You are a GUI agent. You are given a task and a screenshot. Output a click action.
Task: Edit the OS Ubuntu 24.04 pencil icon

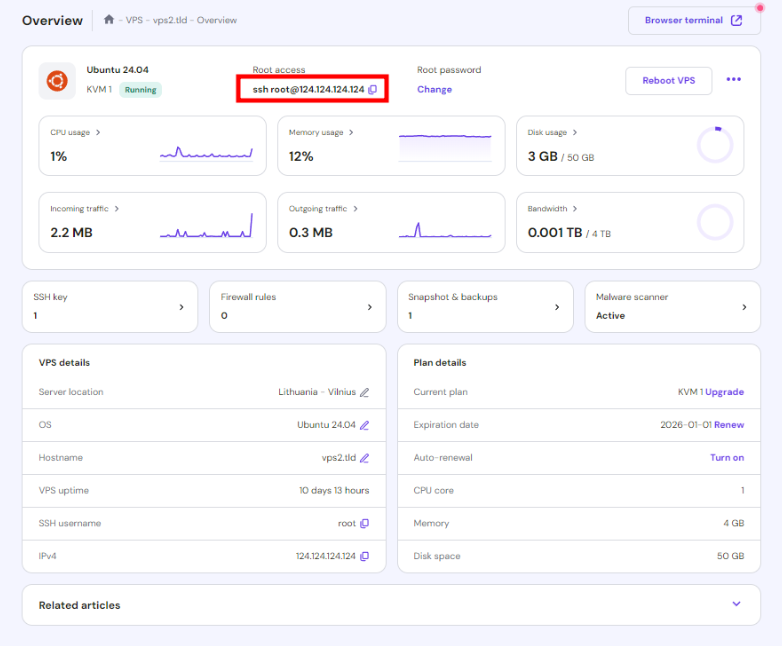[364, 425]
